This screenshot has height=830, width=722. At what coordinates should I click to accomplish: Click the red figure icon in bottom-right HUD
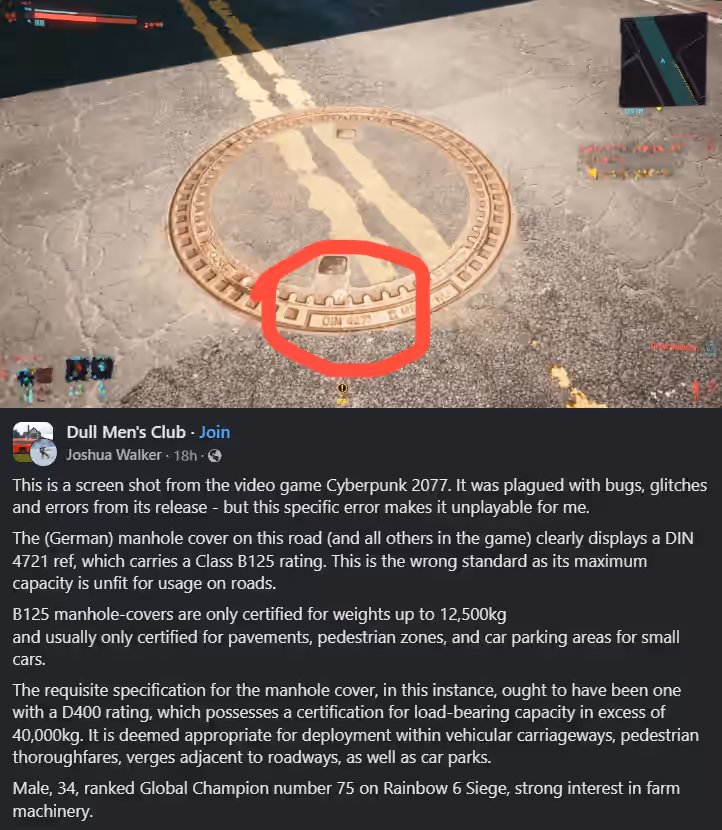click(696, 391)
